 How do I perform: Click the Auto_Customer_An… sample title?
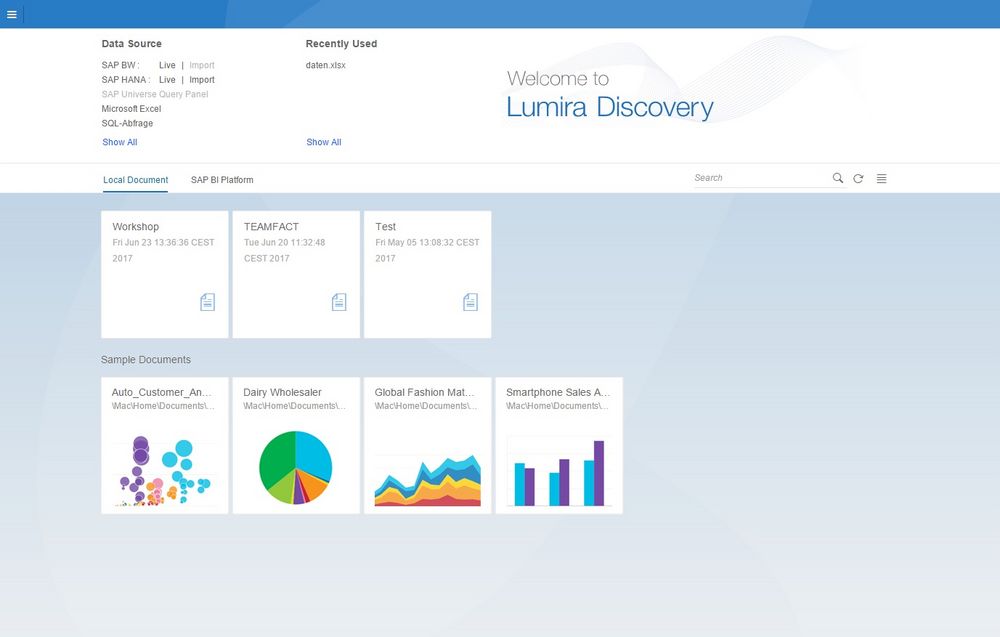click(x=161, y=392)
